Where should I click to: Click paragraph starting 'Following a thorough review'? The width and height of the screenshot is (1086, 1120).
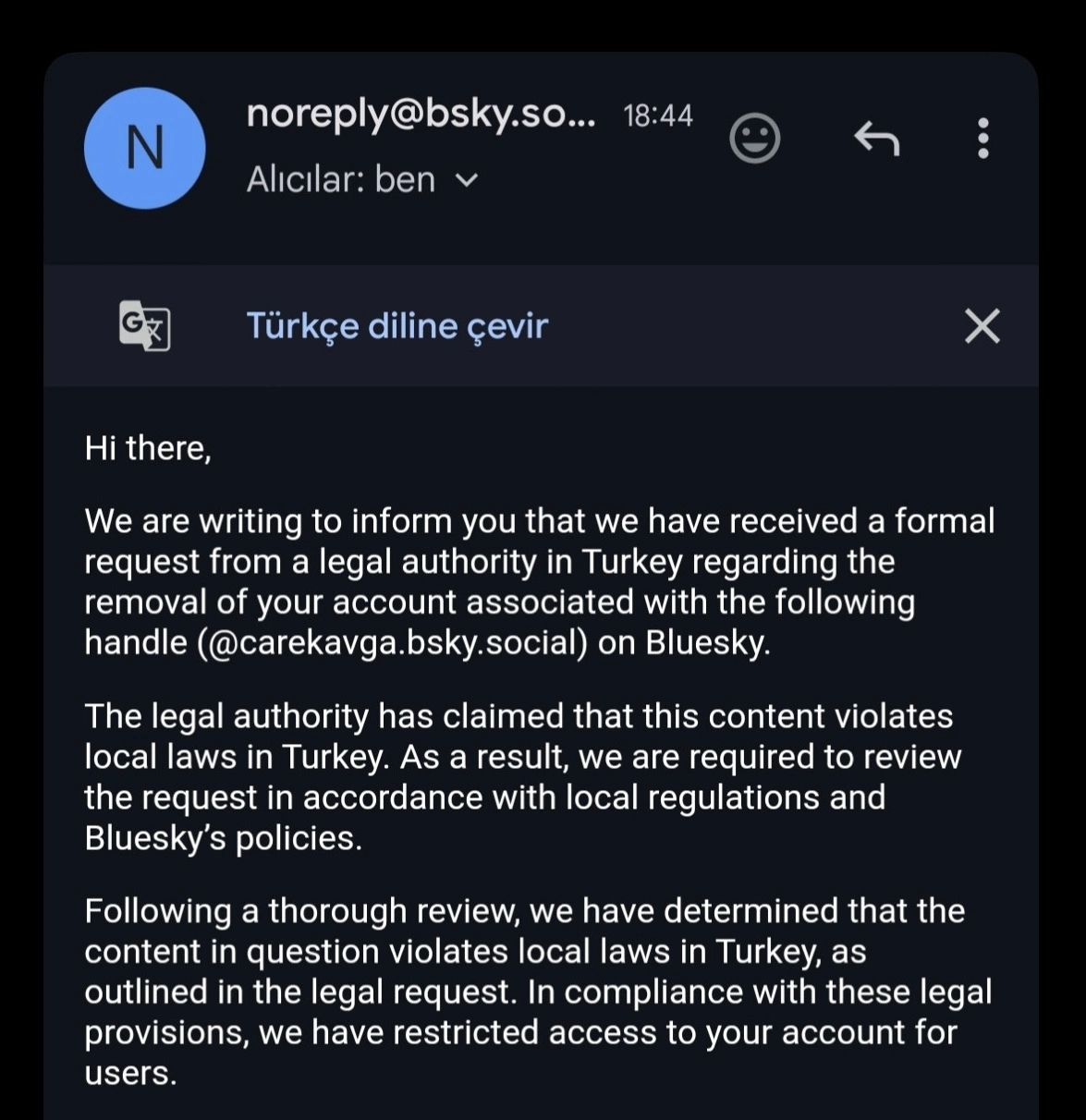(x=538, y=991)
